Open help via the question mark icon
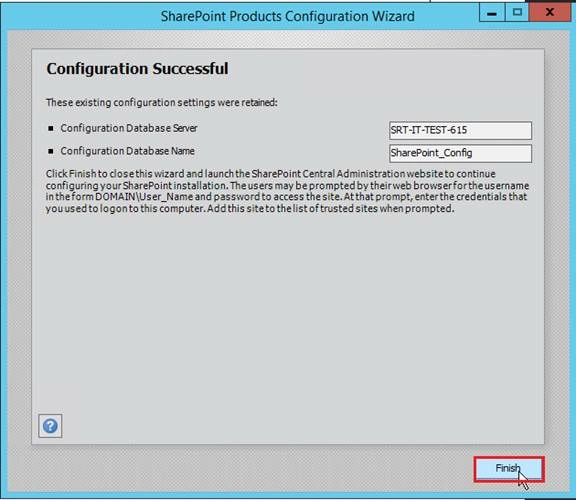Image resolution: width=576 pixels, height=500 pixels. tap(50, 426)
